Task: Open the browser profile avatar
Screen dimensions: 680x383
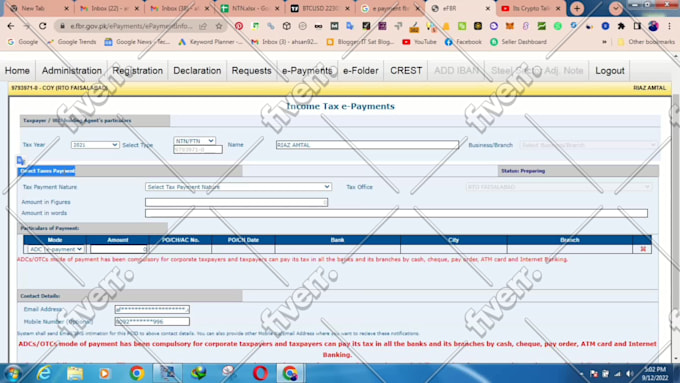Action: pos(654,26)
